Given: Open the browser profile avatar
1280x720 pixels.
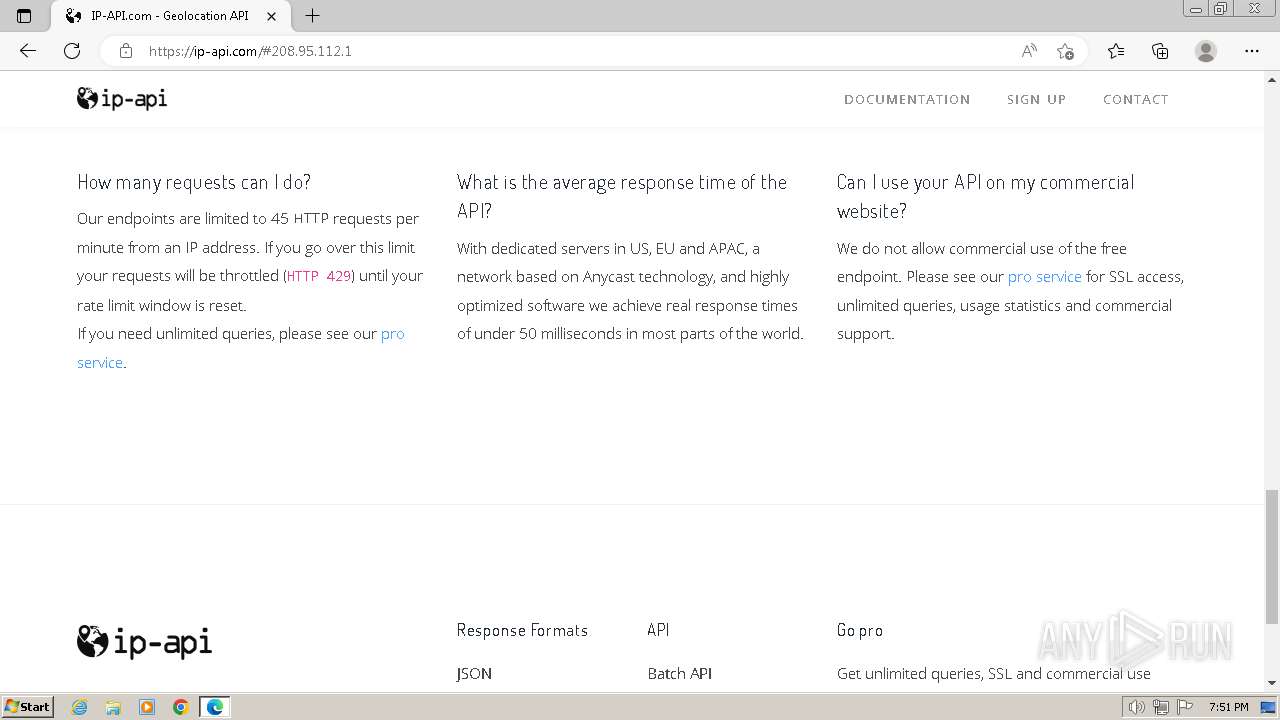Looking at the screenshot, I should tap(1206, 51).
